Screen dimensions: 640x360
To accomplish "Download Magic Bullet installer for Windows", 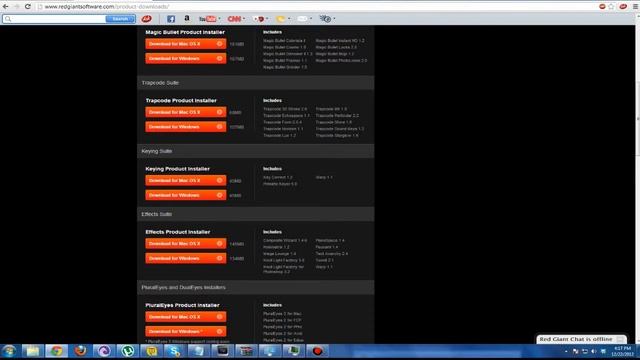I will pos(186,58).
